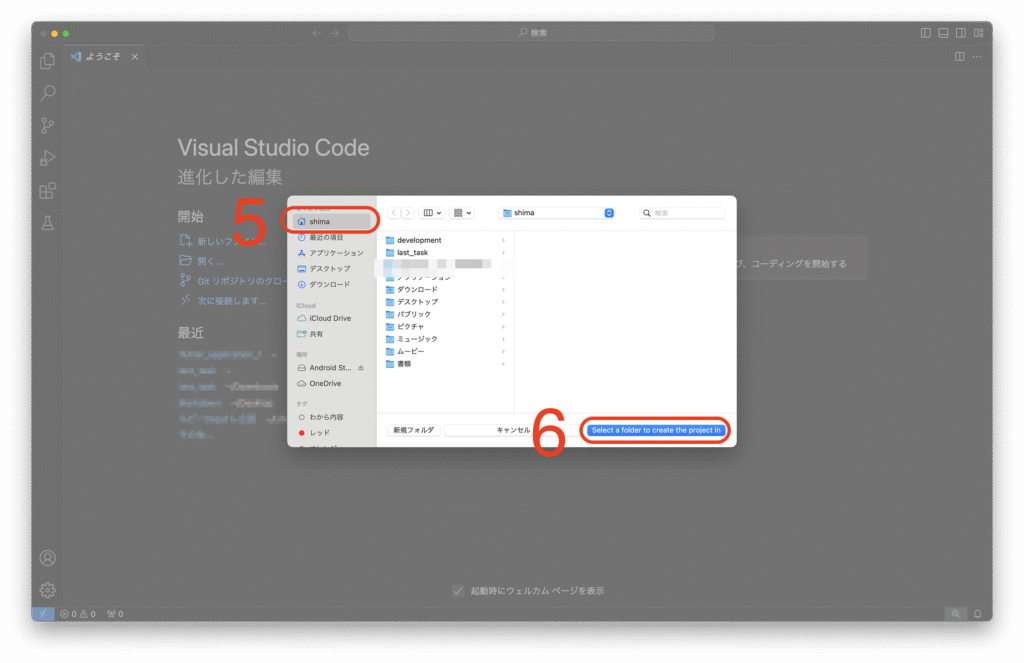1024x663 pixels.
Task: Select デスクトップ in the dialog sidebar
Action: tap(332, 268)
